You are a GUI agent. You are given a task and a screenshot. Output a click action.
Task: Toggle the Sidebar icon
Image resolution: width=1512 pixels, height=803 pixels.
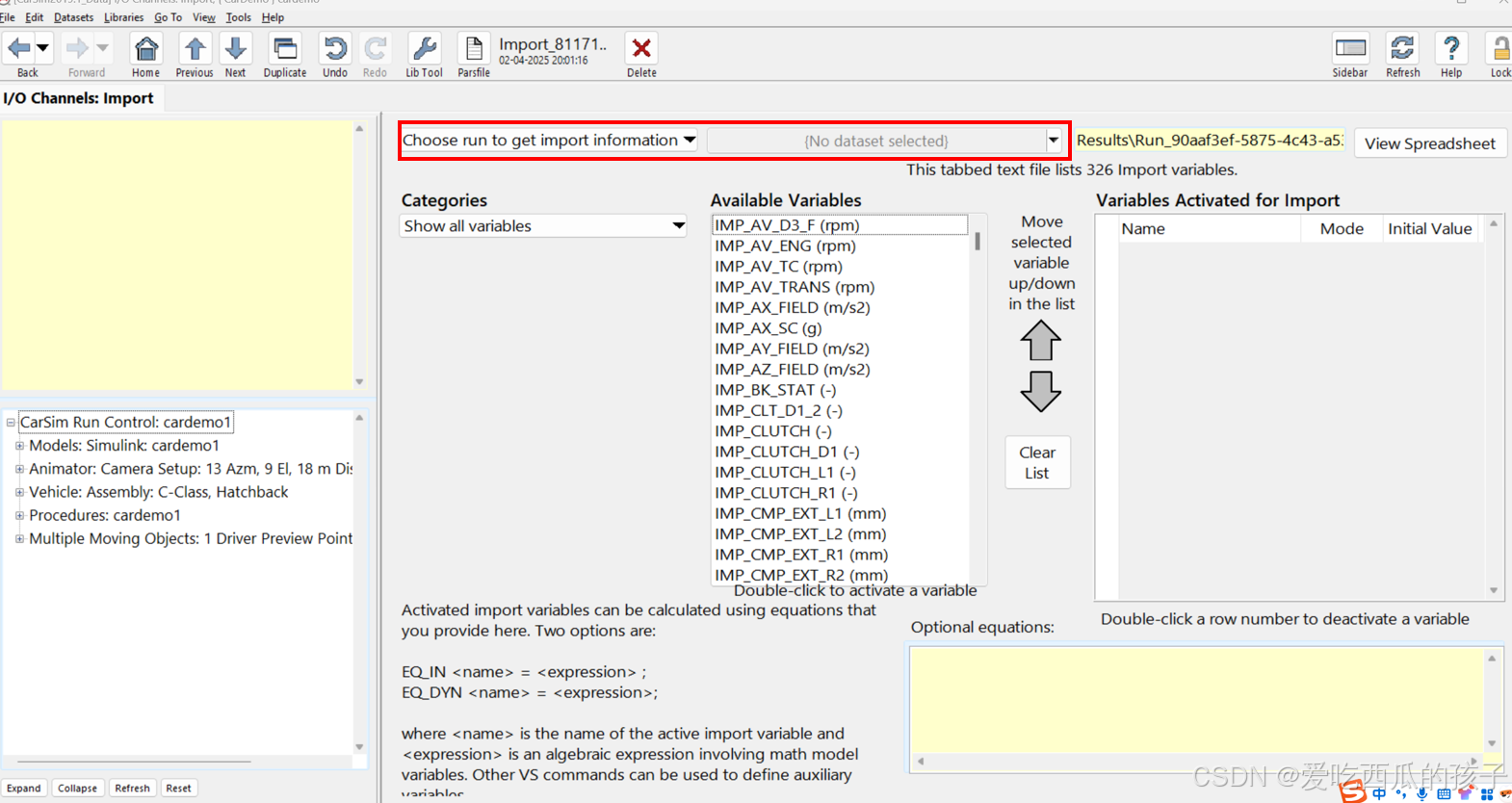point(1350,48)
